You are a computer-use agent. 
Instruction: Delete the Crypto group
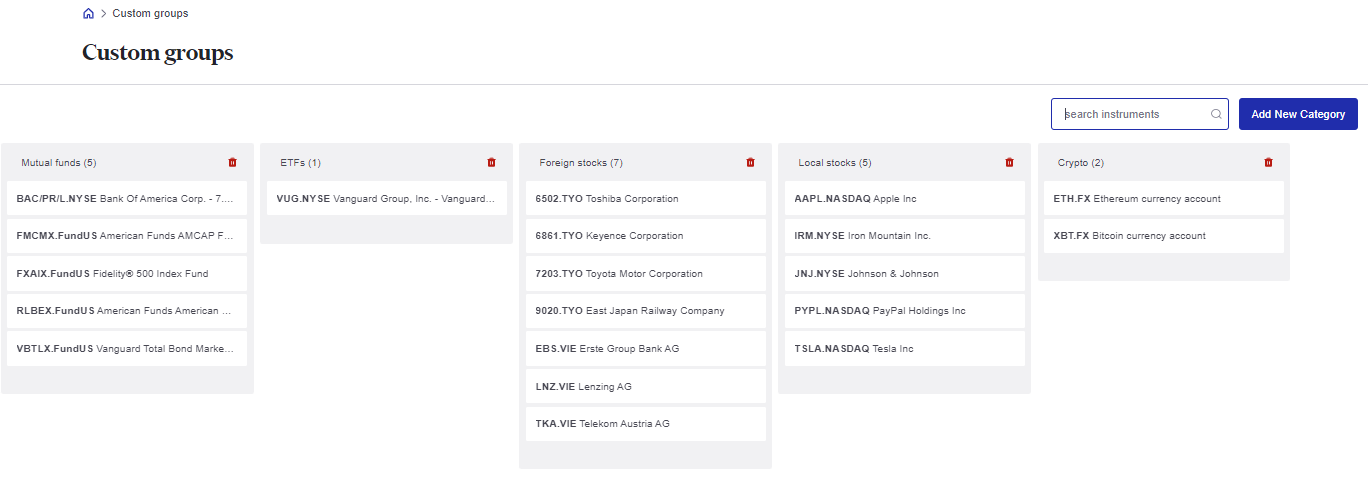pyautogui.click(x=1269, y=162)
